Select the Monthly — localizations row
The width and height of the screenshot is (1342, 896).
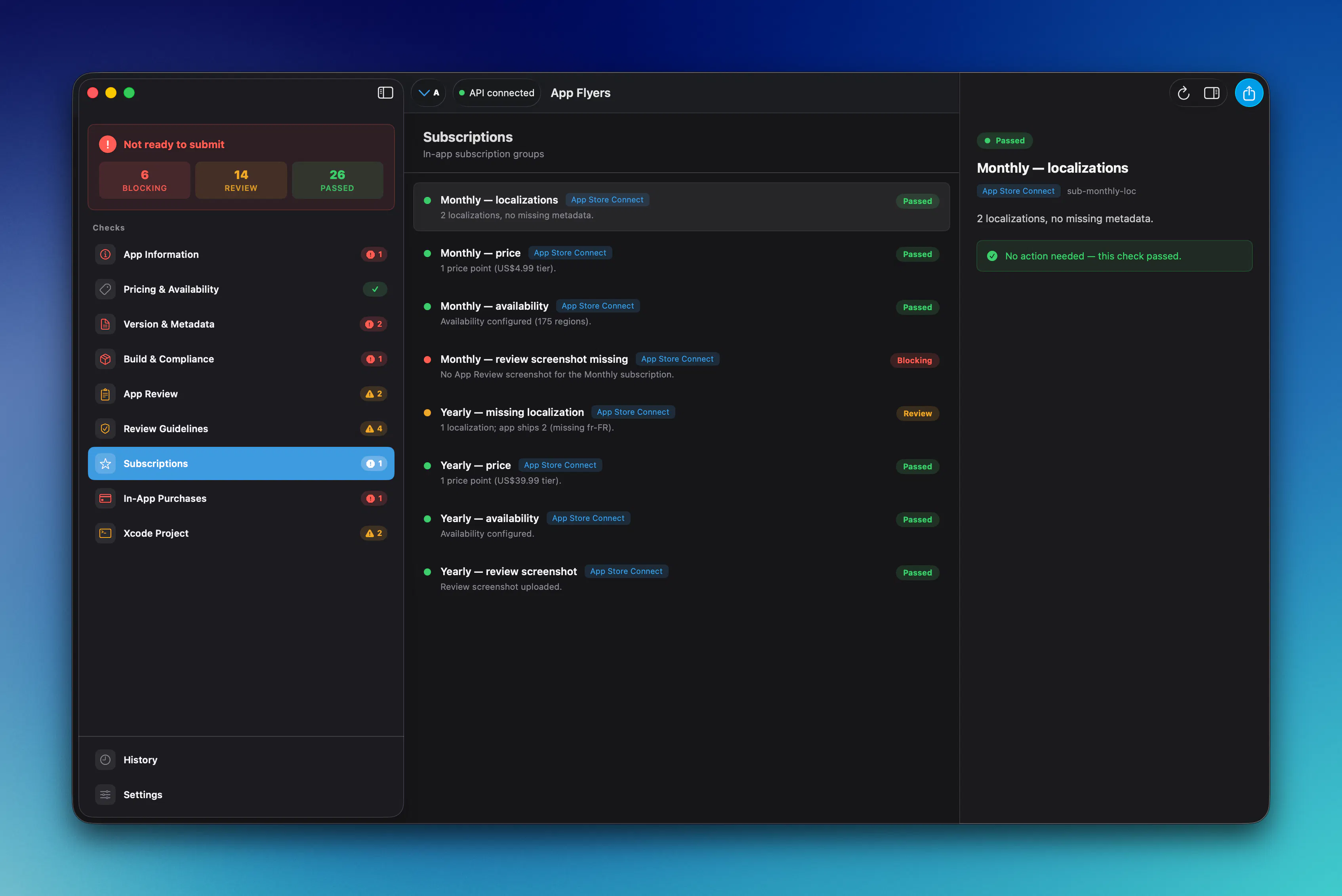click(x=681, y=207)
